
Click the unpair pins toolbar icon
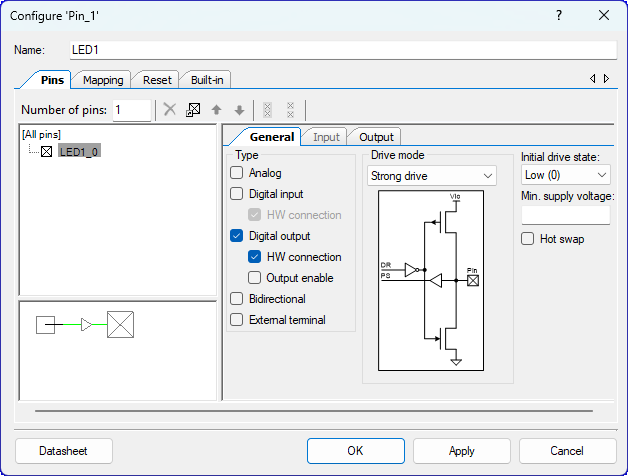click(290, 110)
